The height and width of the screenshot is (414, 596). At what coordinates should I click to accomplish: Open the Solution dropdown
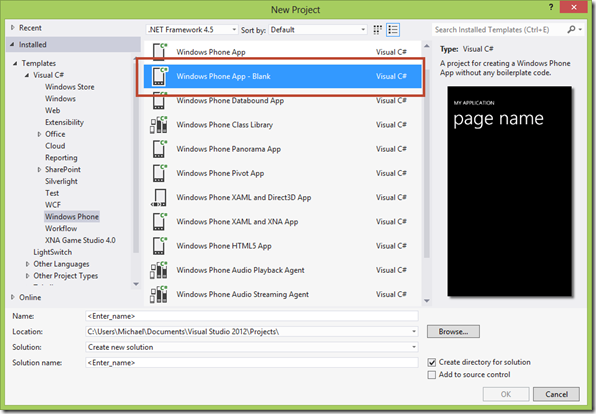click(414, 347)
